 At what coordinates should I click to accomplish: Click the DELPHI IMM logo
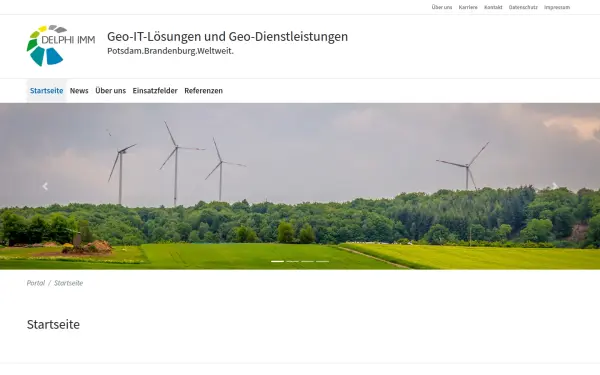pyautogui.click(x=61, y=46)
